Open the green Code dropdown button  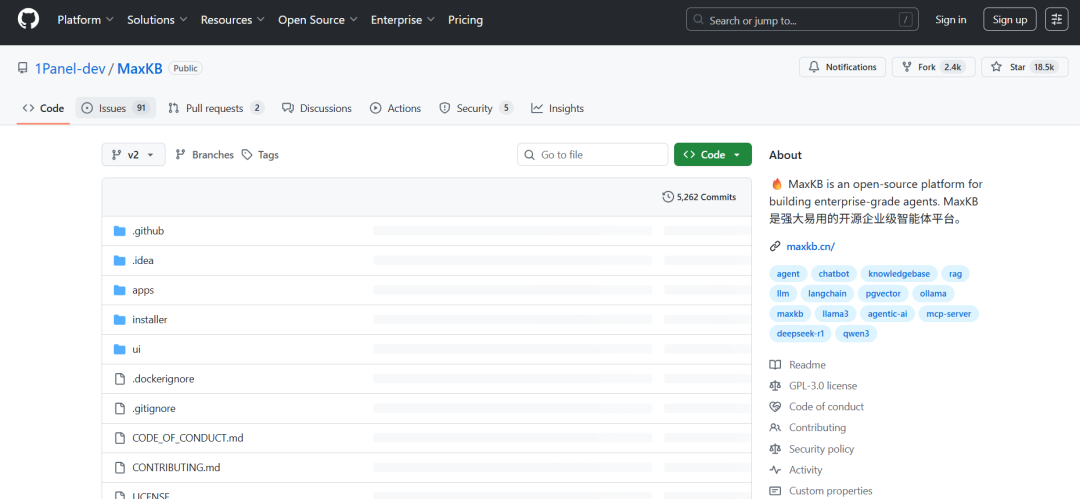coord(712,155)
